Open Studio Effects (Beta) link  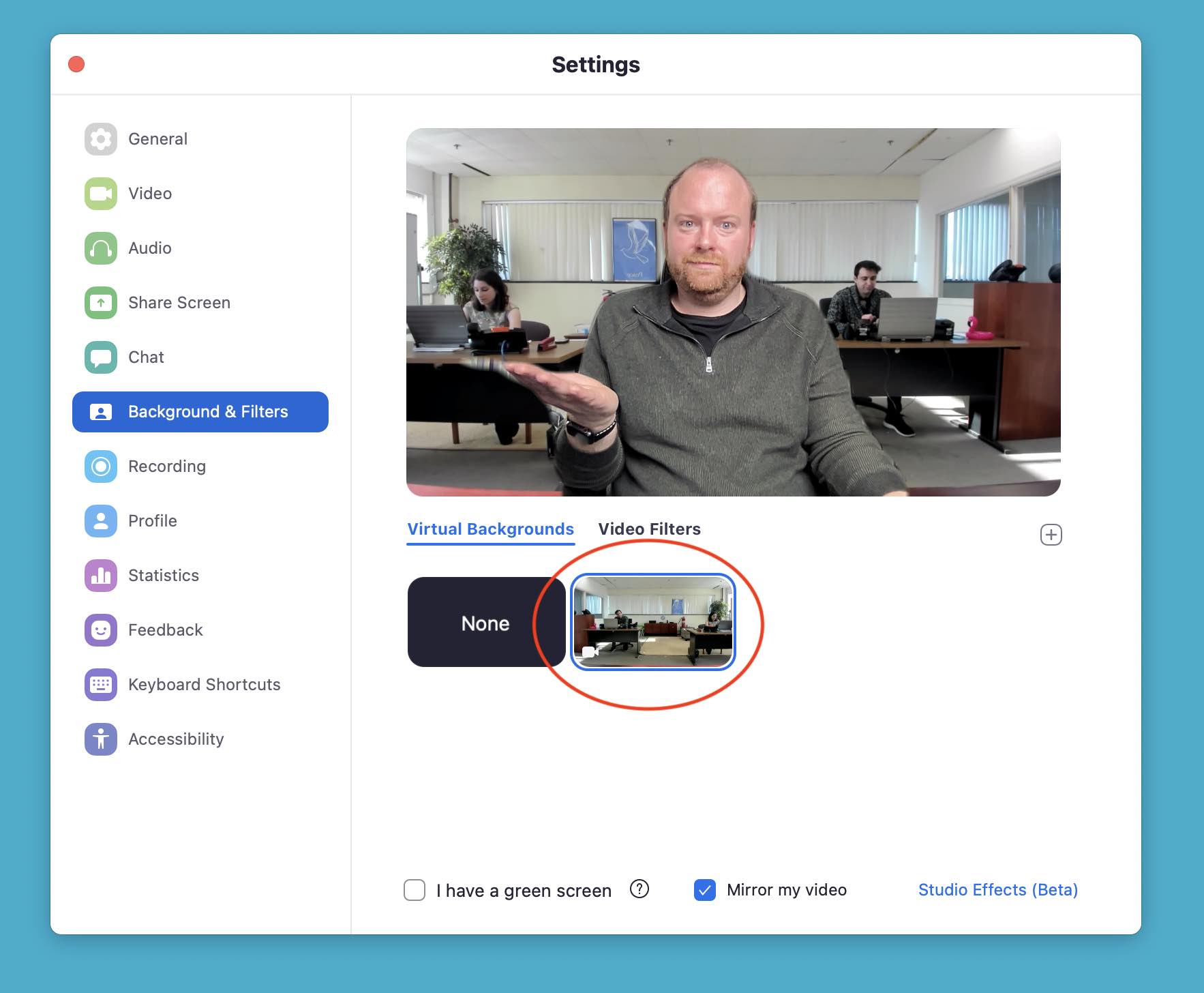[997, 890]
